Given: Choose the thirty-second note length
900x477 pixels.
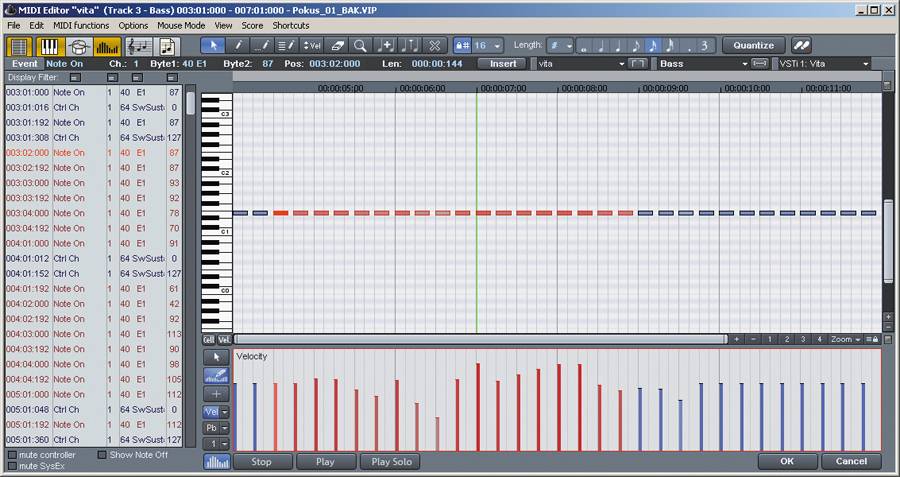Looking at the screenshot, I should coord(670,46).
